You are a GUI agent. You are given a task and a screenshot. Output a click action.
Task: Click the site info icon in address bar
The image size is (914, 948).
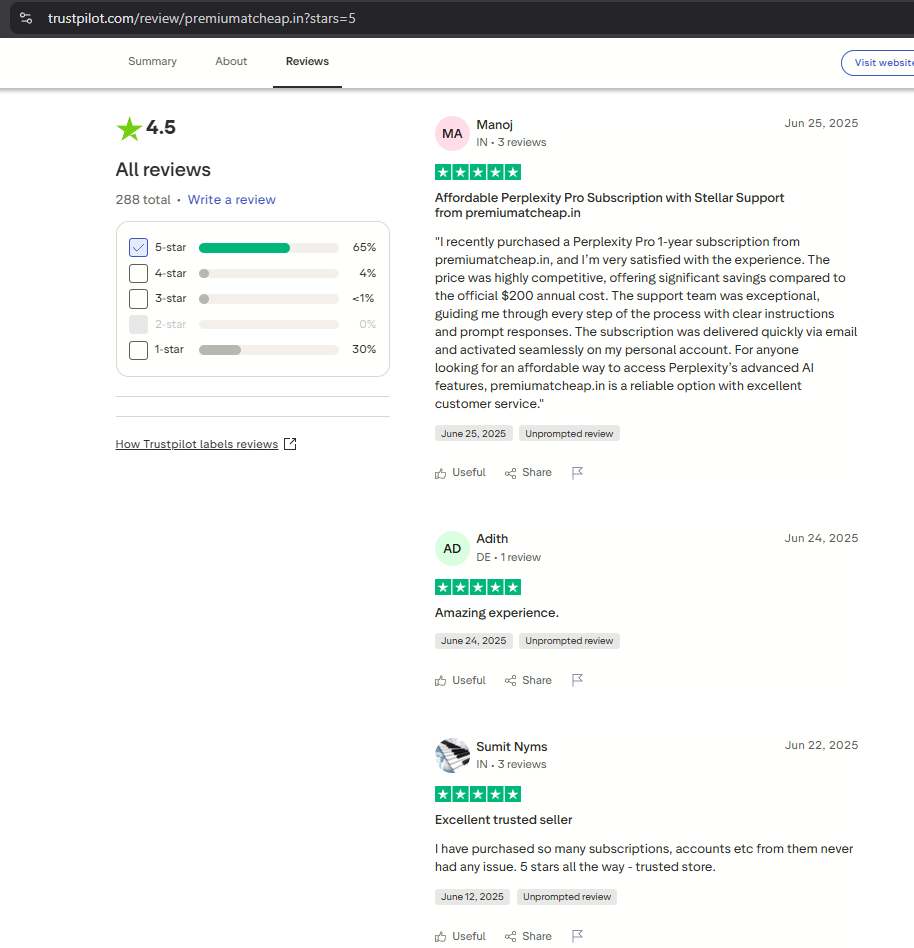[26, 18]
